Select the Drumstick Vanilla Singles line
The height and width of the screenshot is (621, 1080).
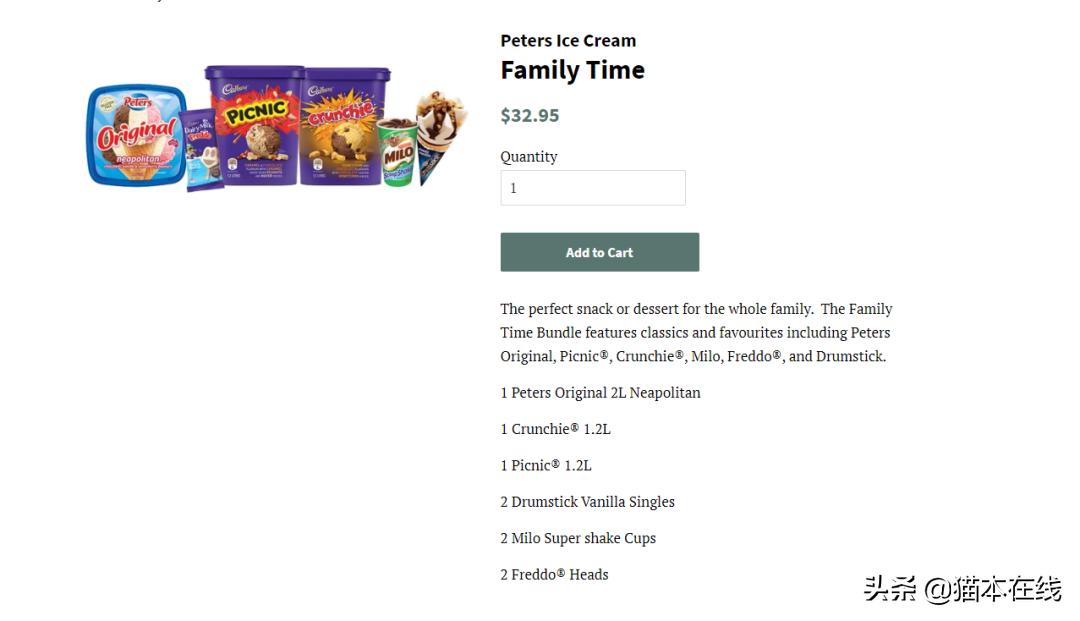pos(587,501)
